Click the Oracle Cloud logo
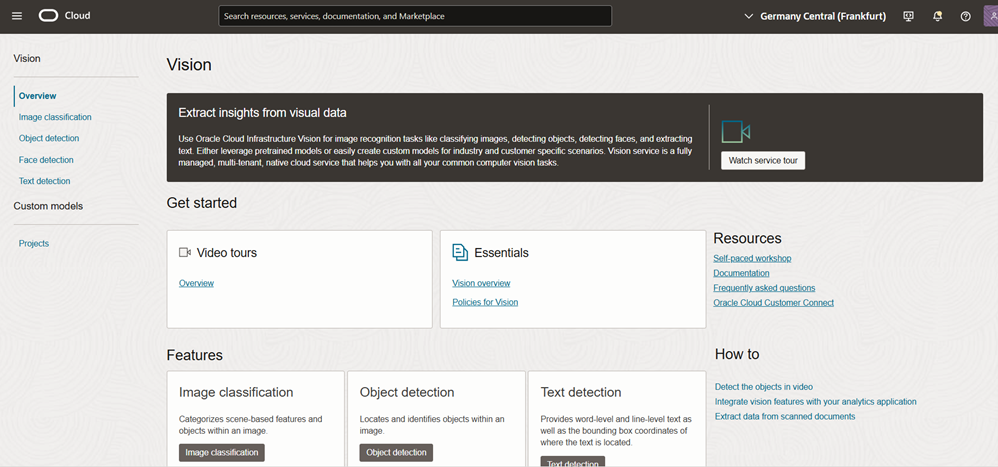The width and height of the screenshot is (998, 467). pyautogui.click(x=64, y=16)
